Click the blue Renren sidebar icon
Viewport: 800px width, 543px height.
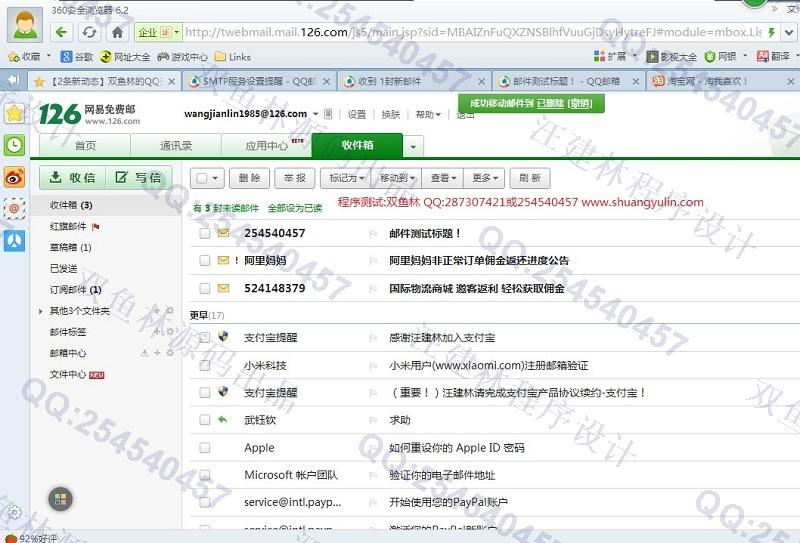point(14,240)
